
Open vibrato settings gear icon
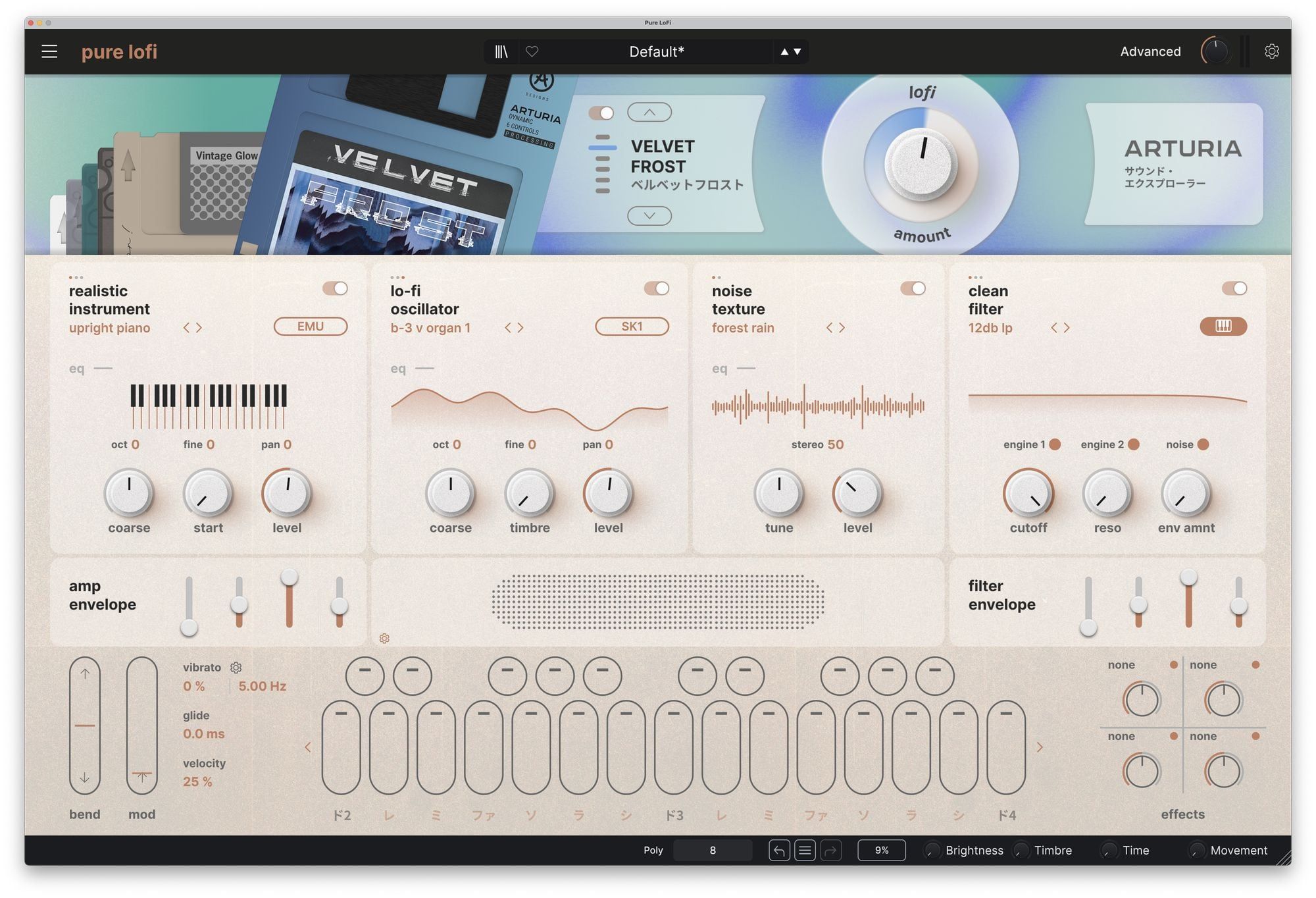click(x=236, y=668)
